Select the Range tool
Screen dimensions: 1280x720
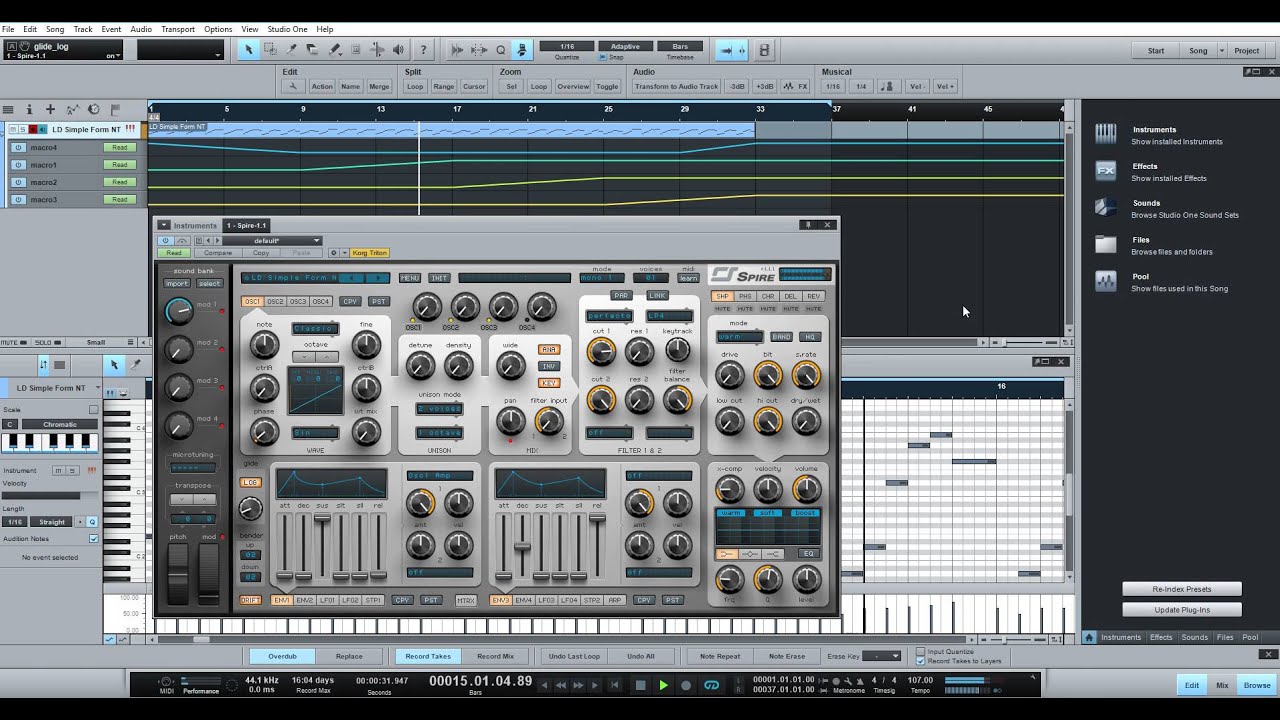(x=270, y=50)
